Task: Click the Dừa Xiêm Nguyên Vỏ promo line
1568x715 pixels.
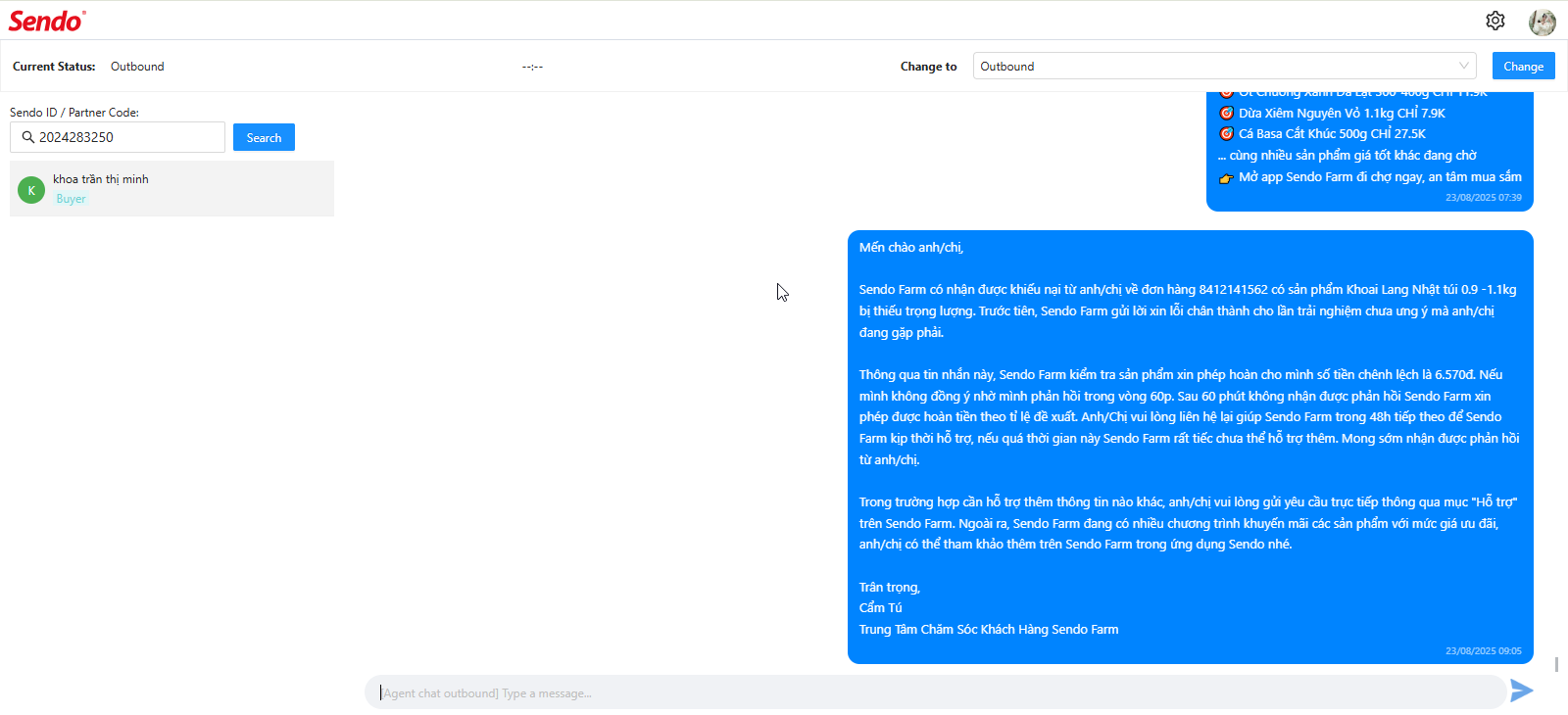Action: [1332, 113]
